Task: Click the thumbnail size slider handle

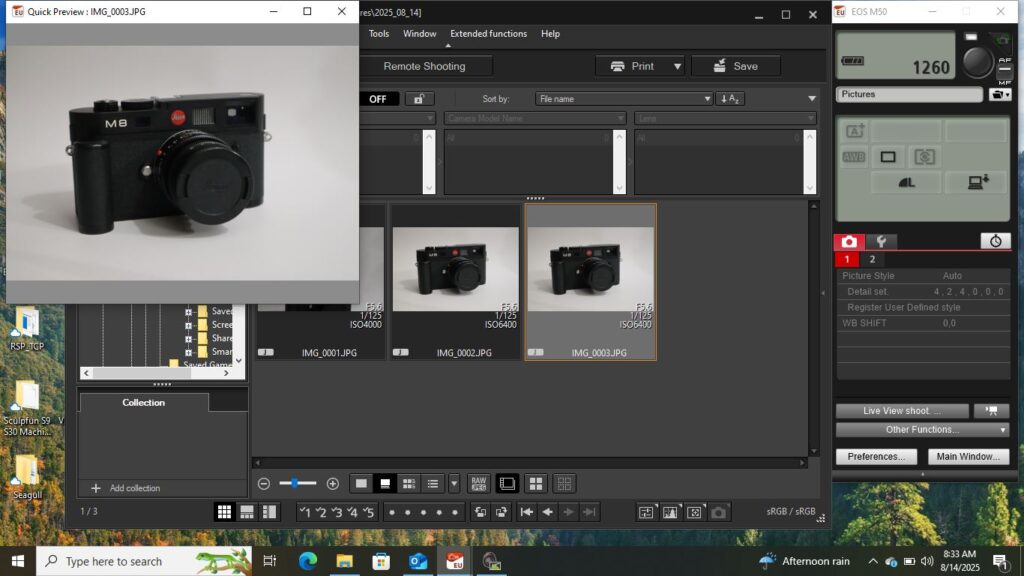Action: (295, 483)
